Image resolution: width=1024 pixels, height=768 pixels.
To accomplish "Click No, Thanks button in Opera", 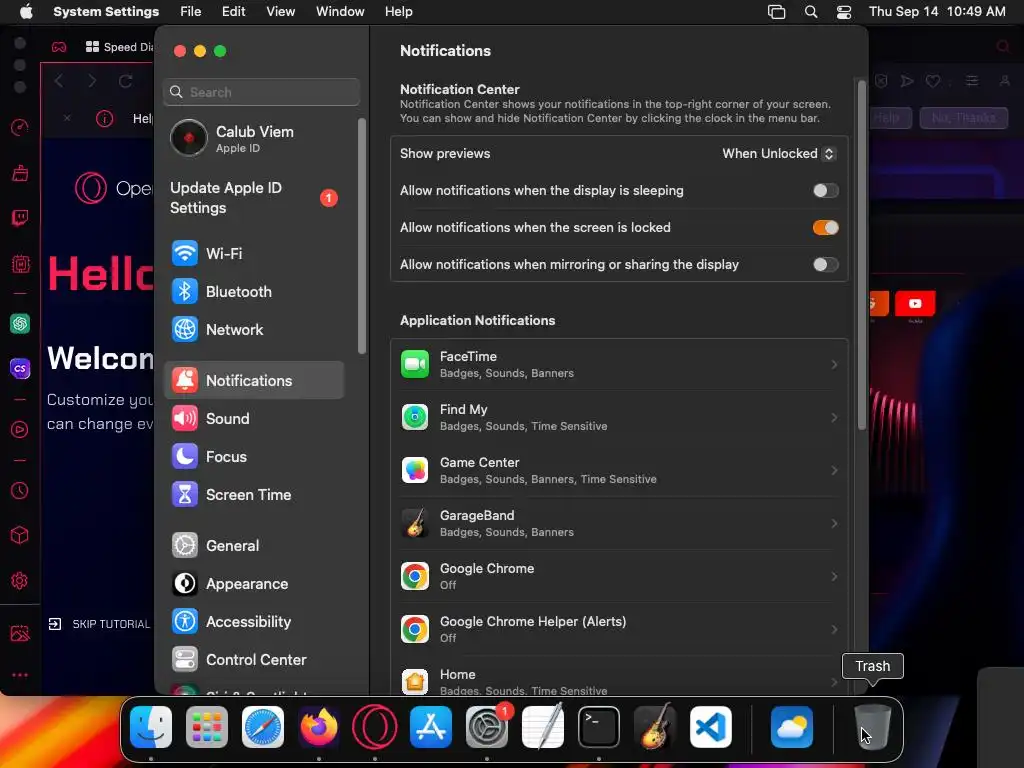I will click(963, 118).
